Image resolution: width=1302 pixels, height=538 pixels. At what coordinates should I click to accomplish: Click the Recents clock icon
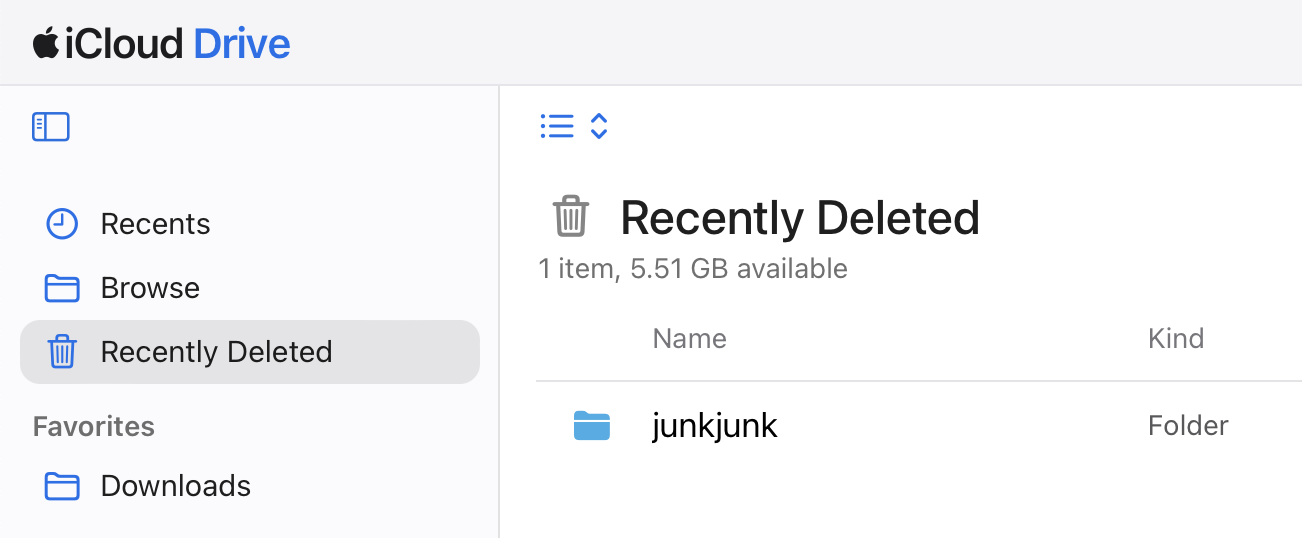point(62,224)
